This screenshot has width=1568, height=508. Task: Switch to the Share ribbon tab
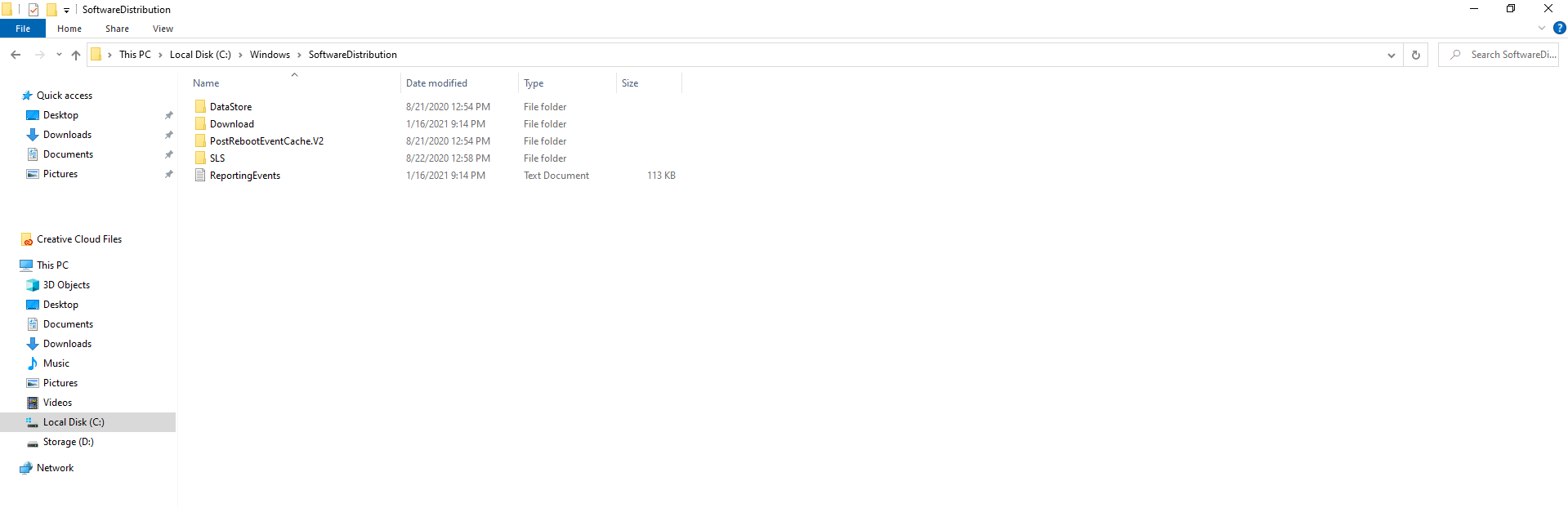coord(117,29)
